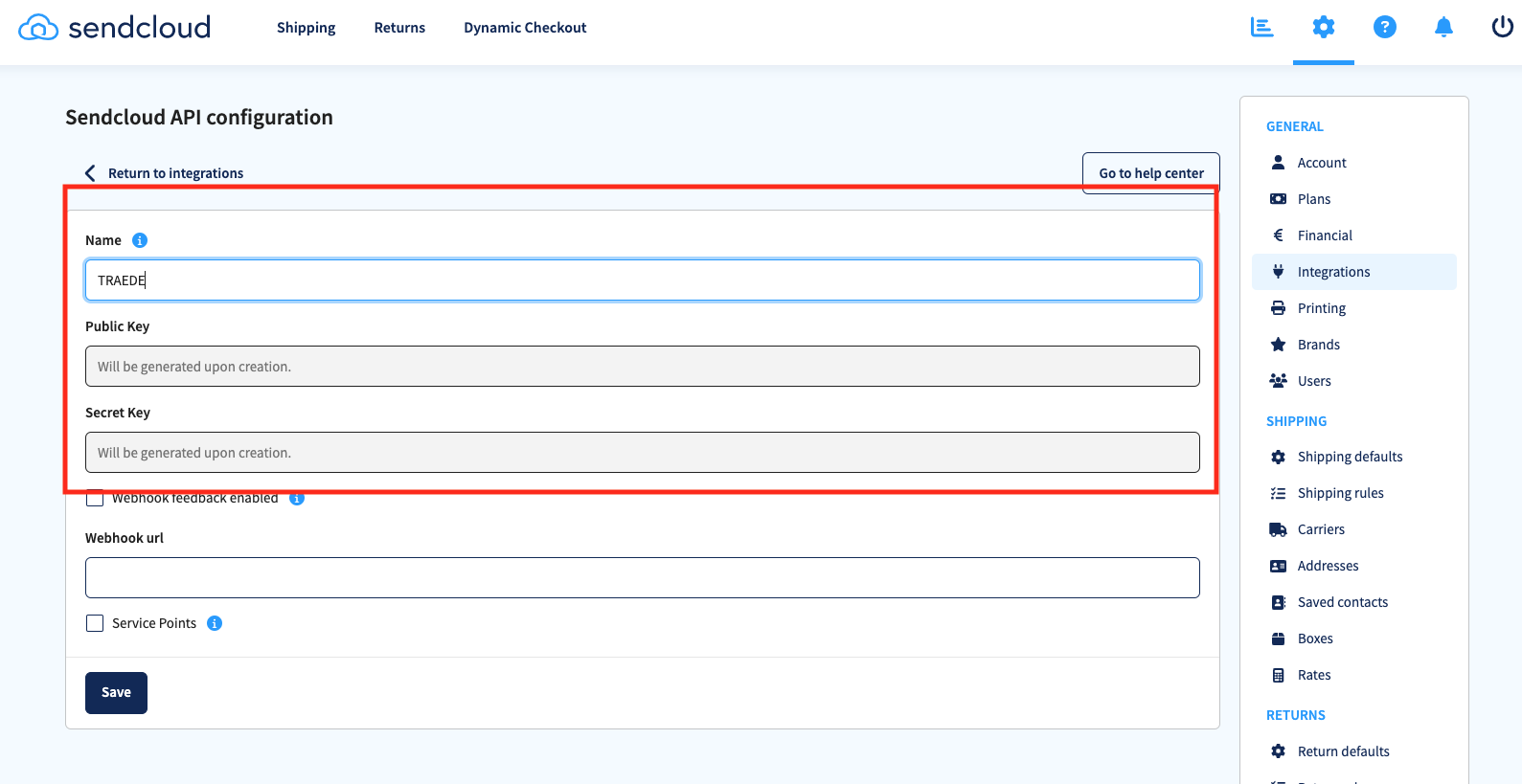Click the Saved contacts book icon

[x=1278, y=602]
